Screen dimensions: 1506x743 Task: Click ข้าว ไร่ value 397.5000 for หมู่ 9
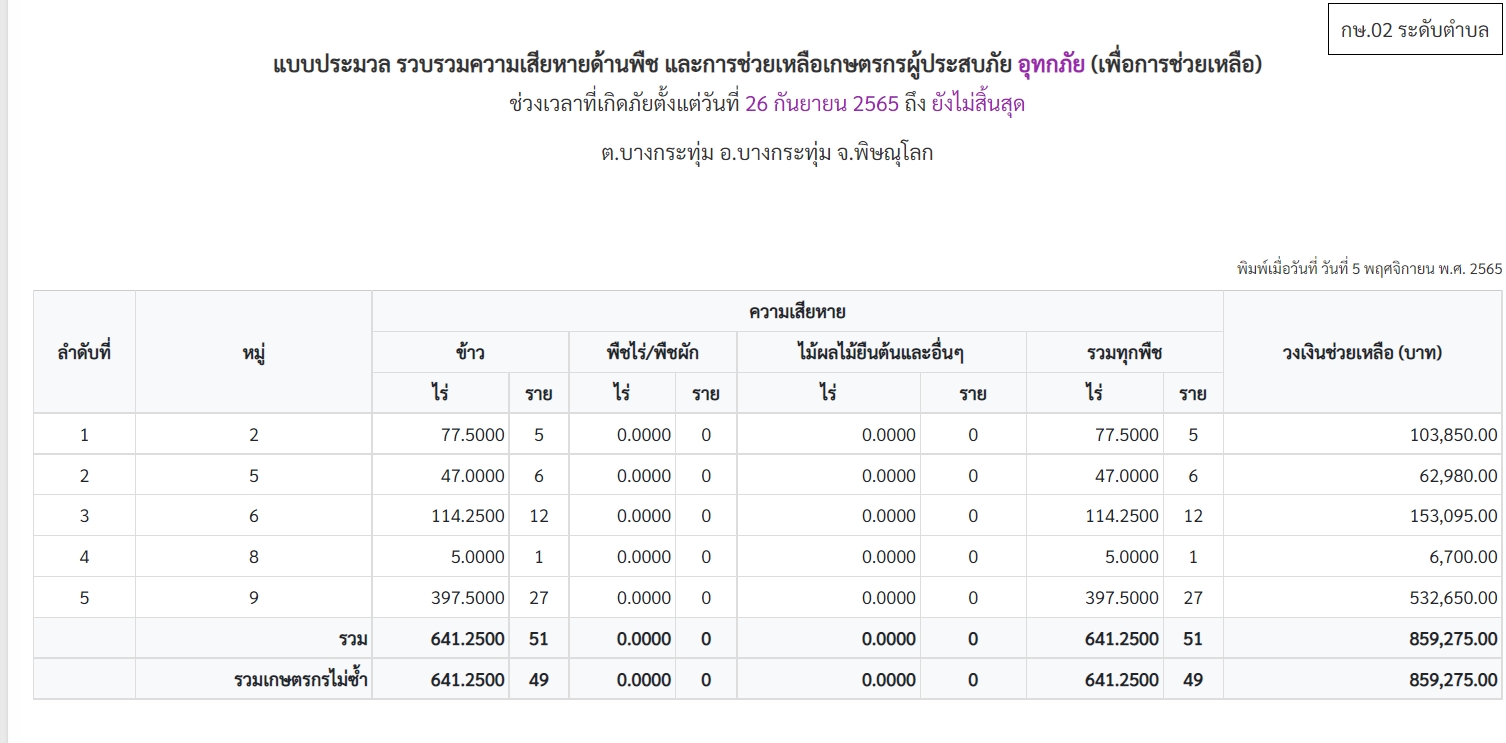pyautogui.click(x=469, y=598)
